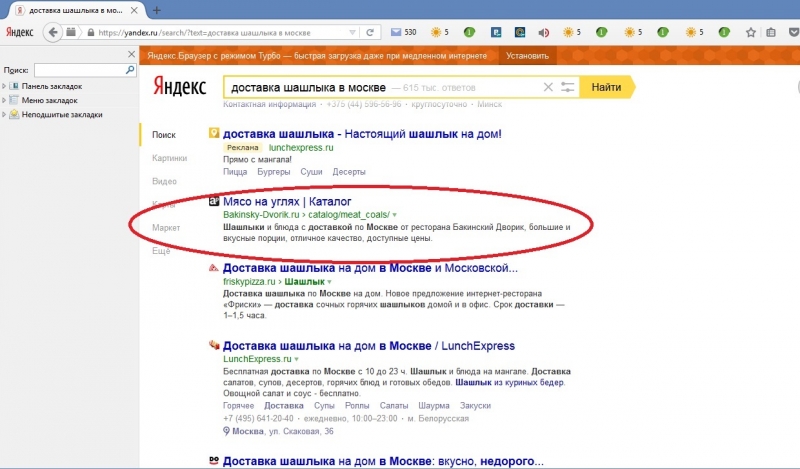Select 'Меню закладок' folder

[49, 101]
